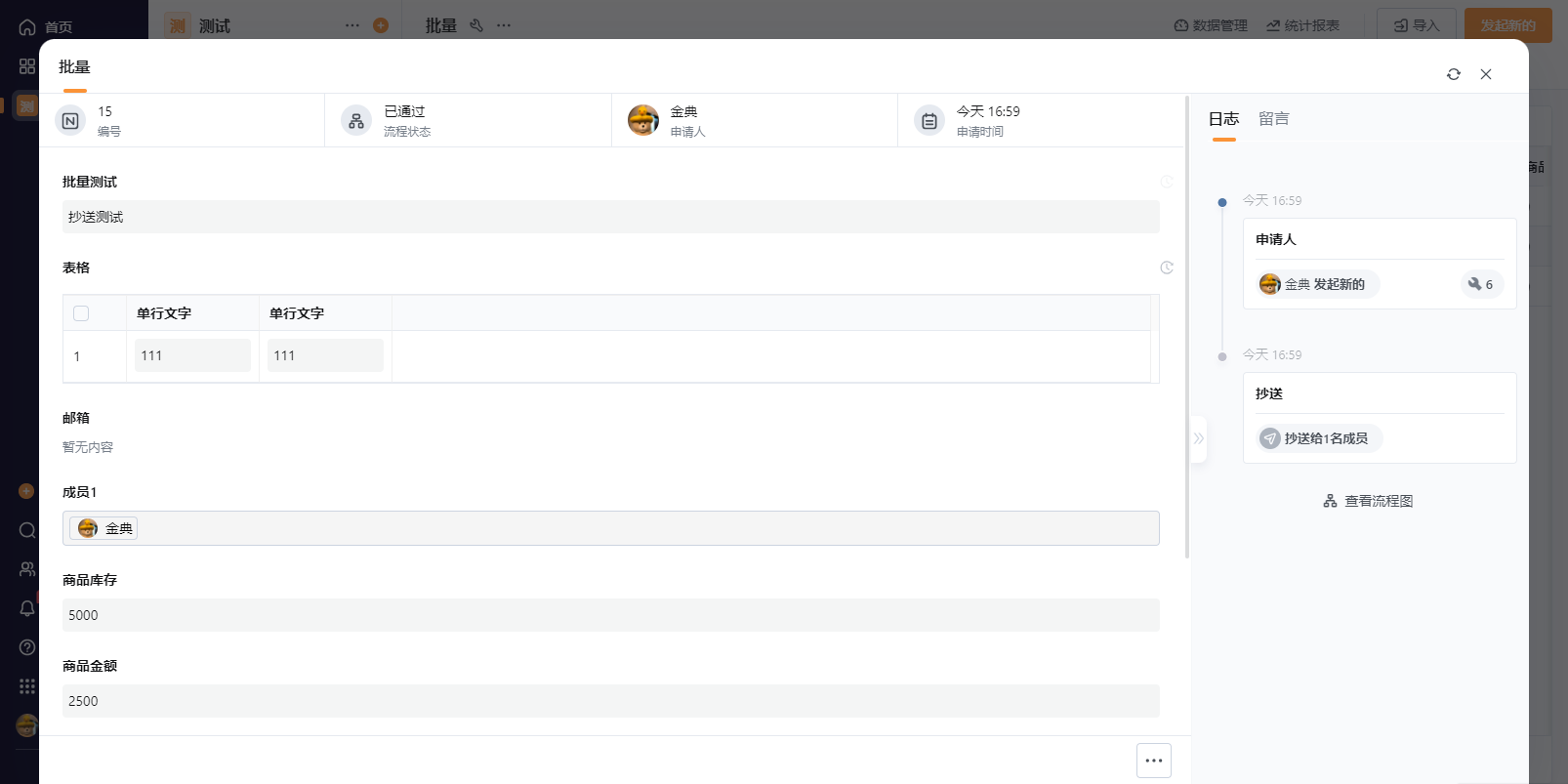Open notifications bell in sidebar
This screenshot has height=784, width=1568.
(27, 608)
